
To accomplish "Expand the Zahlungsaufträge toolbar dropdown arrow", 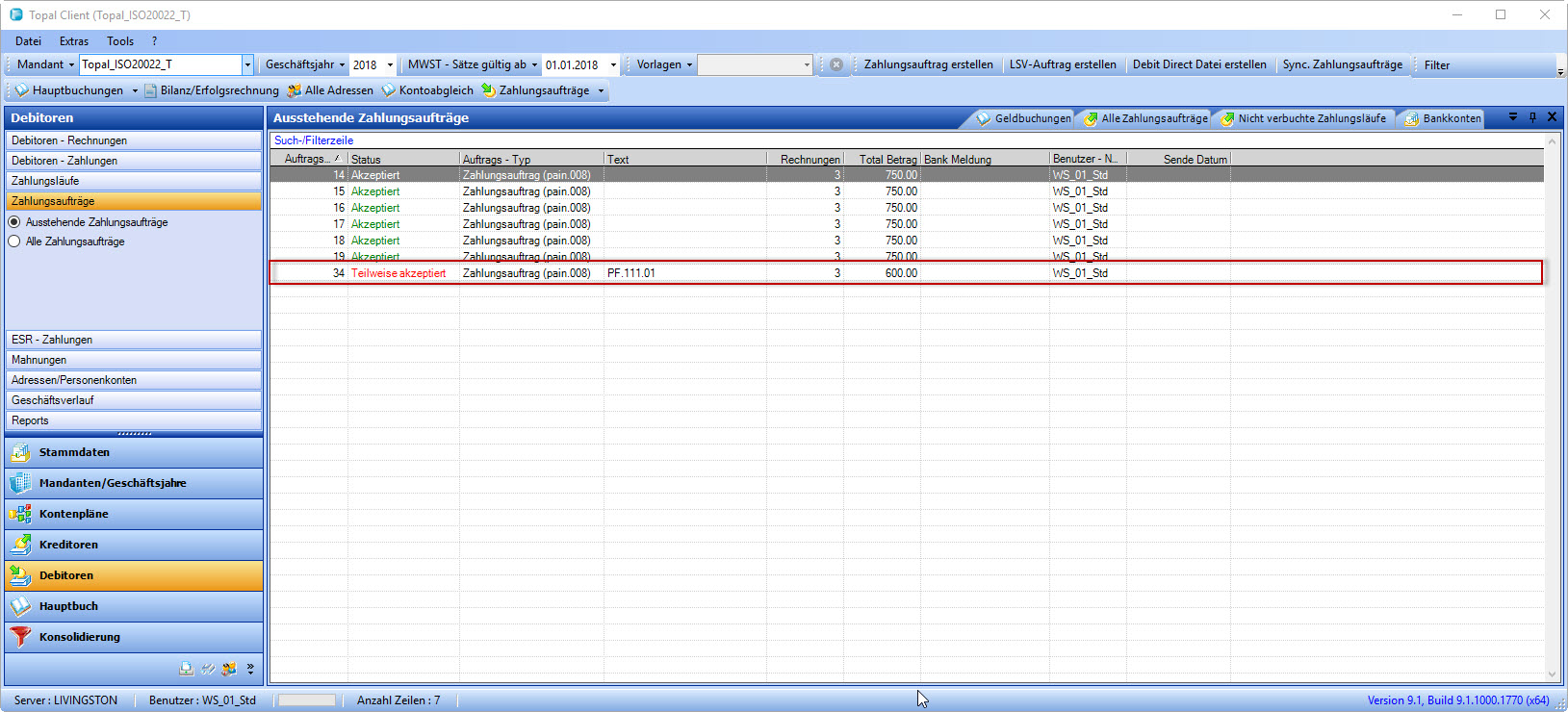I will point(601,90).
